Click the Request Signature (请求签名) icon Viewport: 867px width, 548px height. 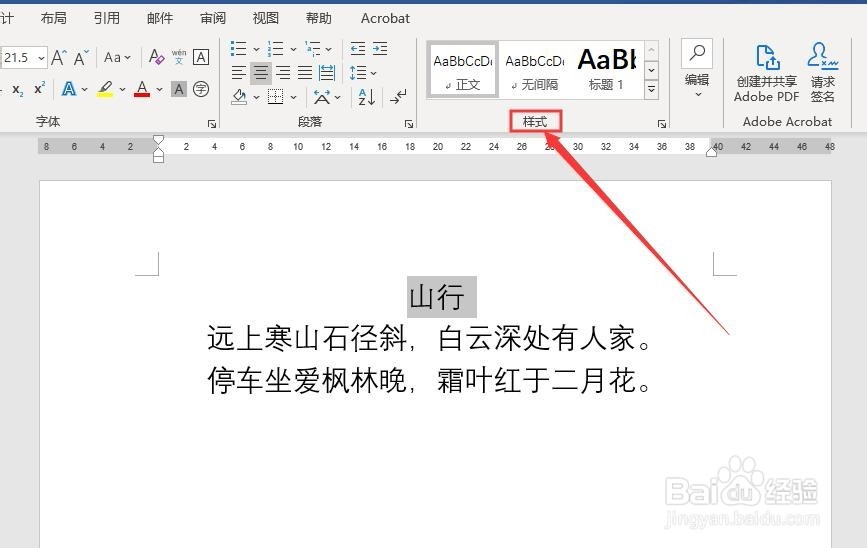coord(823,72)
